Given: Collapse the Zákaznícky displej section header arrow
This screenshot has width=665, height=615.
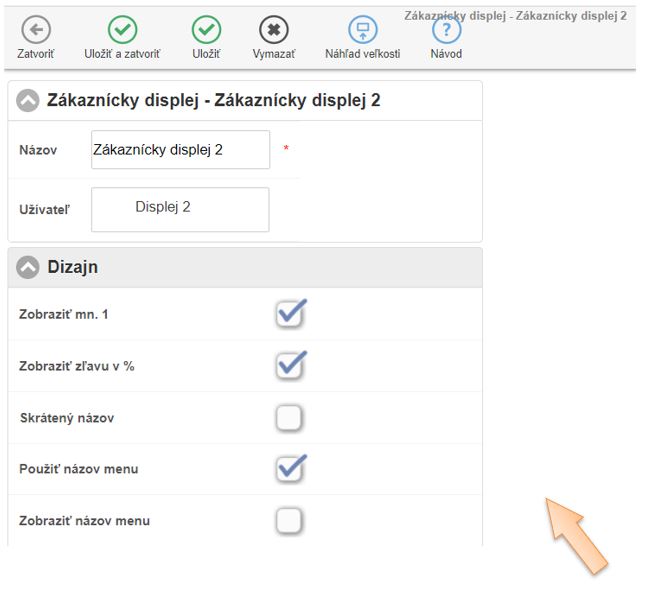Looking at the screenshot, I should (x=28, y=100).
